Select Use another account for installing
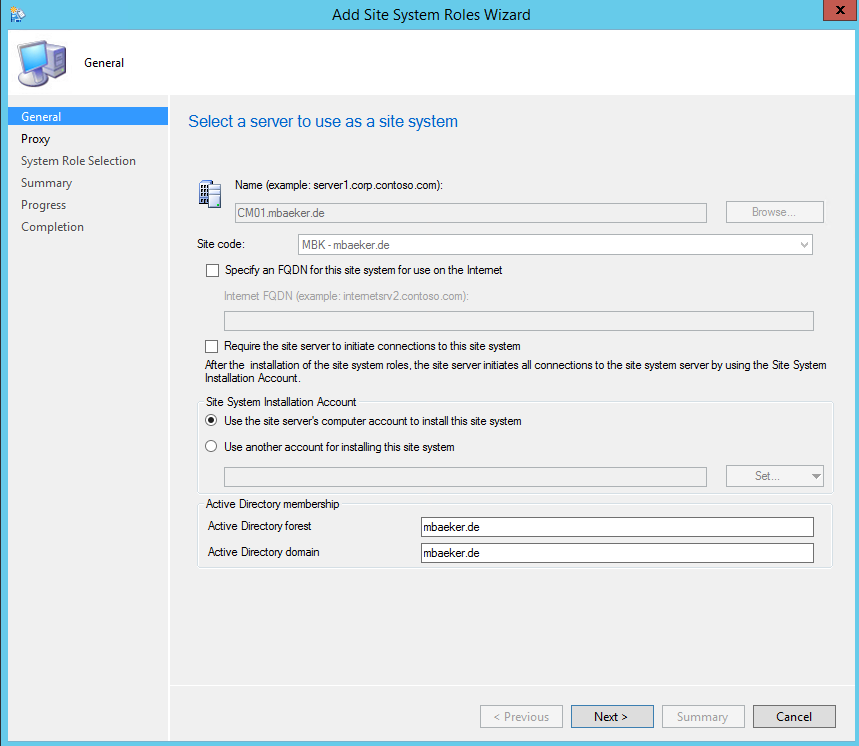The width and height of the screenshot is (859, 746). (211, 446)
